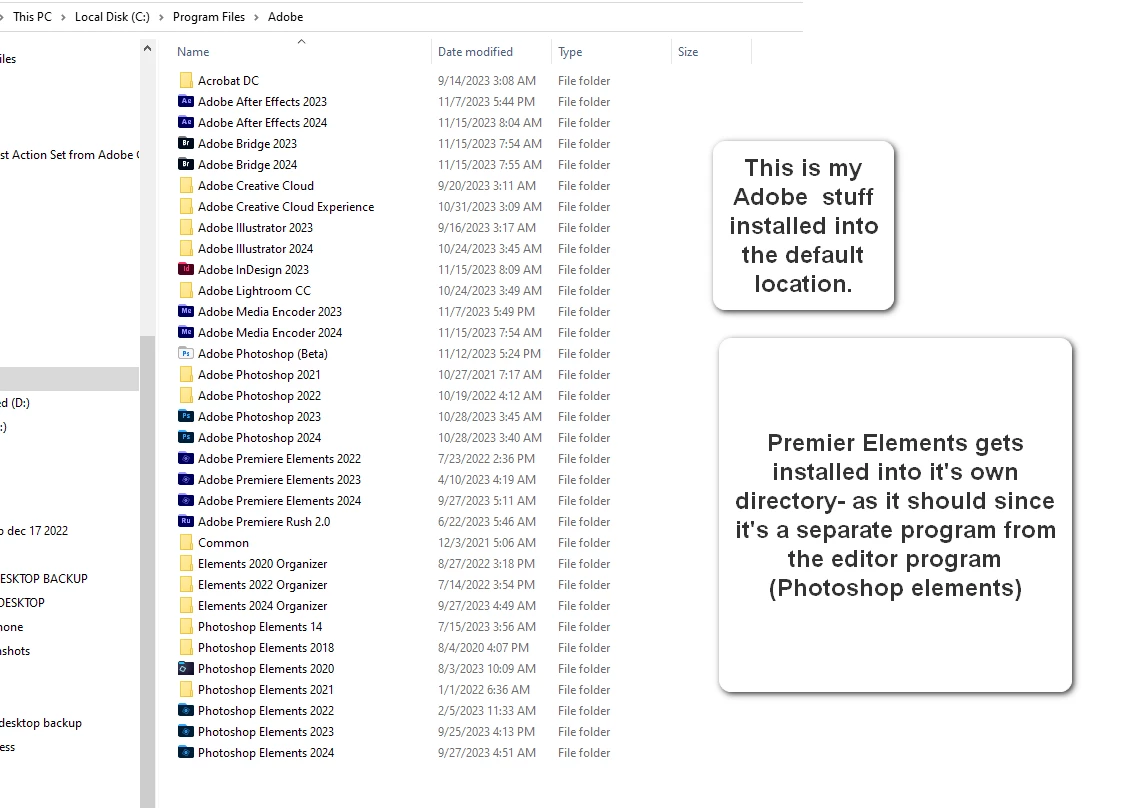The image size is (1122, 808).
Task: Select the Adobe Photoshop 2023 icon
Action: [186, 417]
